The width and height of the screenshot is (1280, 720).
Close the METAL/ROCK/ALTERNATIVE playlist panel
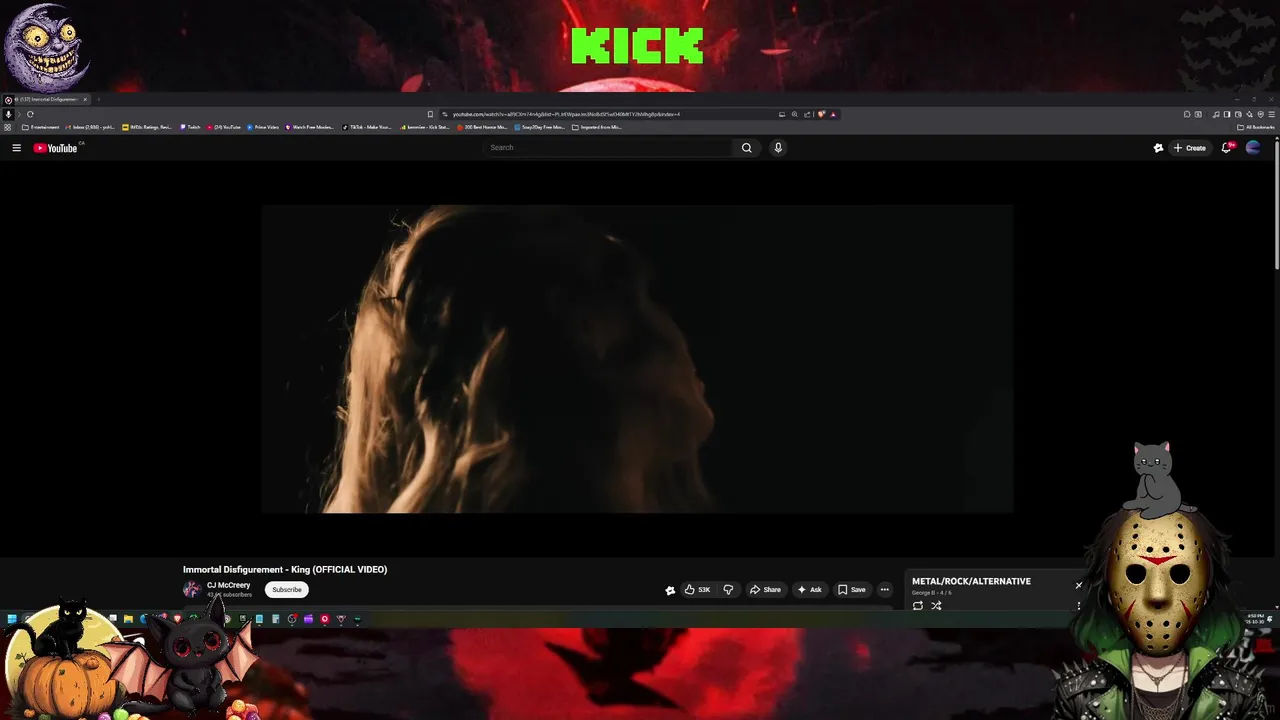1079,585
